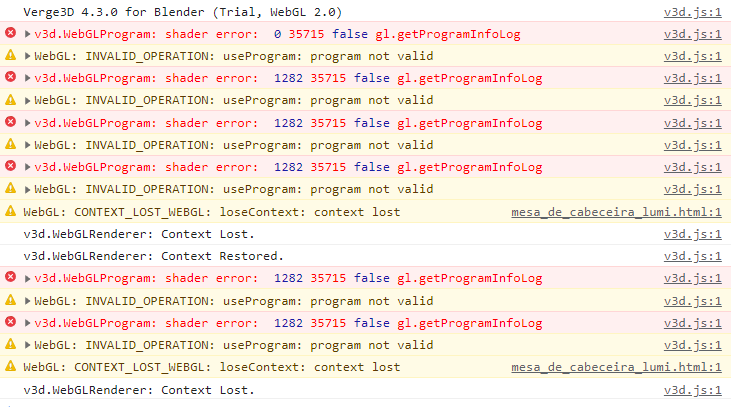Click error icon on the '0 35715' shader error

point(10,33)
